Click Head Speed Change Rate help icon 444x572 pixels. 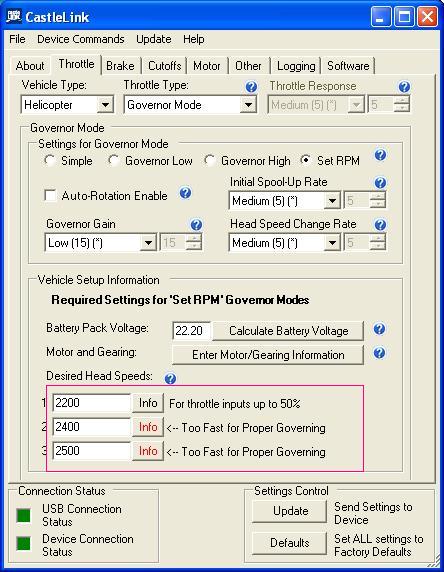pos(380,224)
